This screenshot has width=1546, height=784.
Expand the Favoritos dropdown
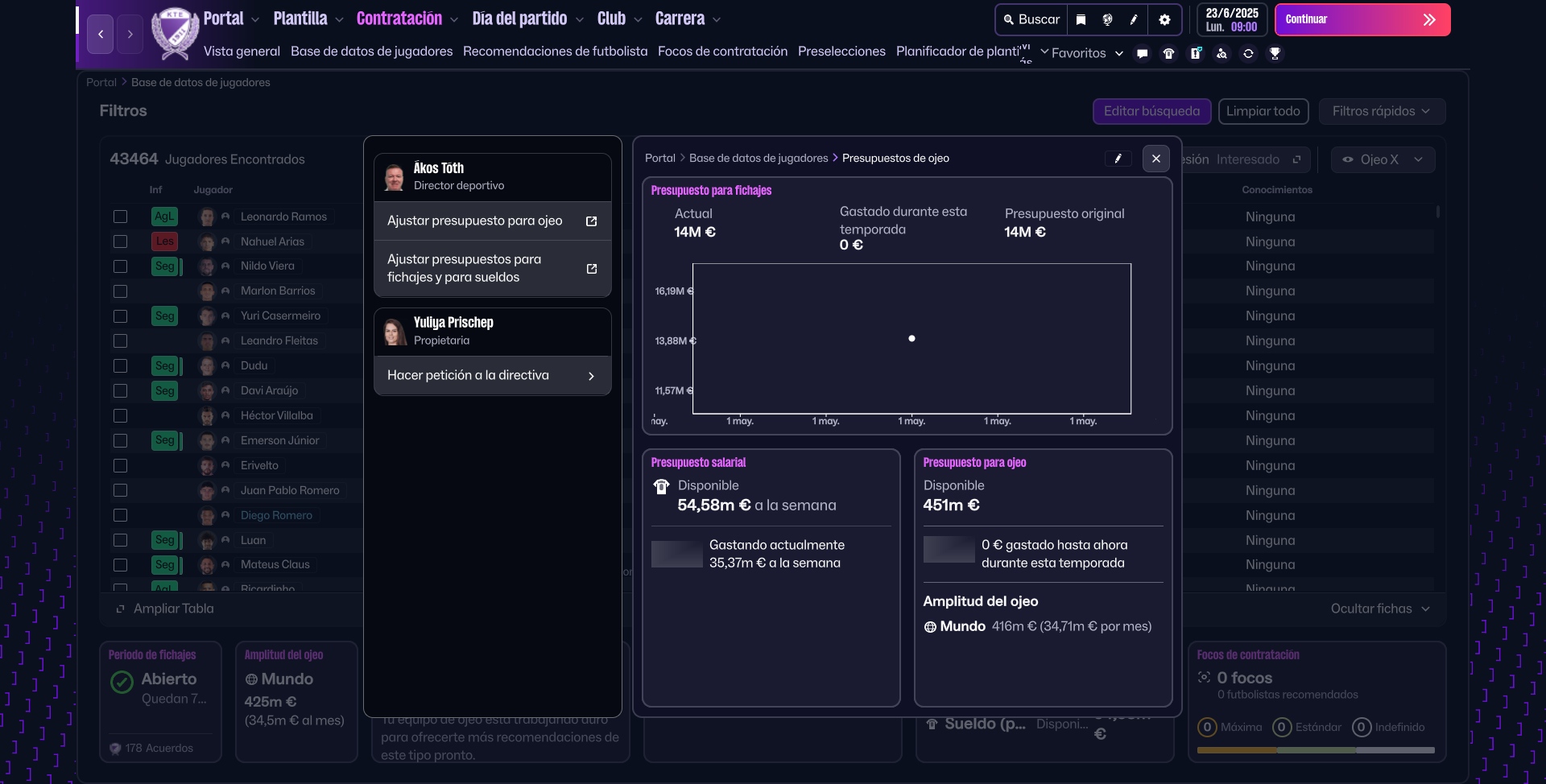point(1081,53)
